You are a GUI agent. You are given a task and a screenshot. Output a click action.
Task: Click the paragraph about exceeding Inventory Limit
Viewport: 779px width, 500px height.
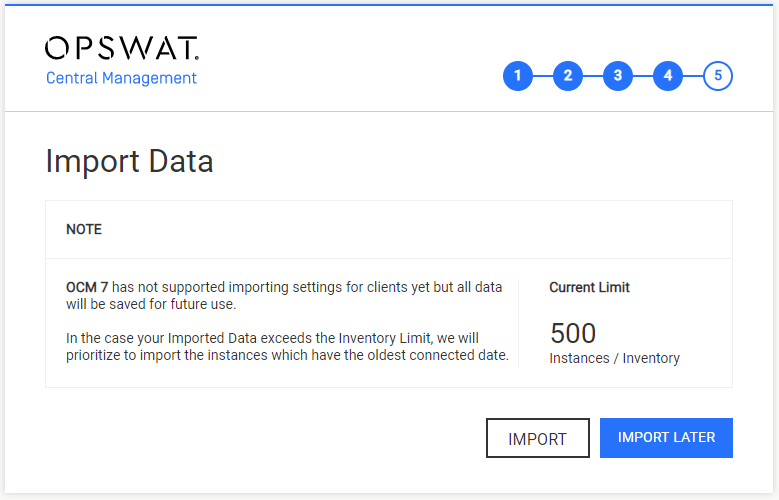287,346
